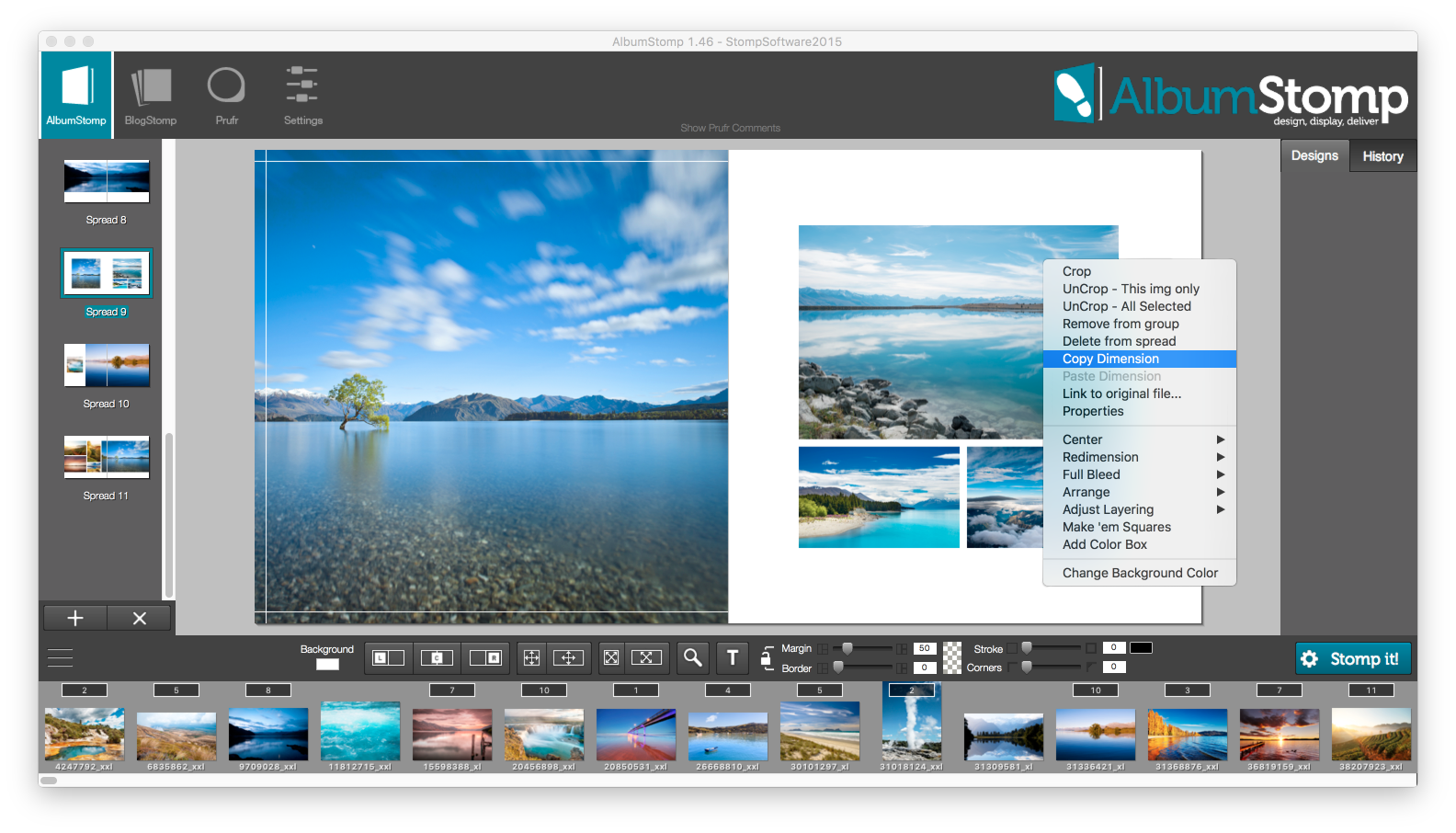The height and width of the screenshot is (833, 1456).
Task: Click the Stroke value input field
Action: point(1114,648)
